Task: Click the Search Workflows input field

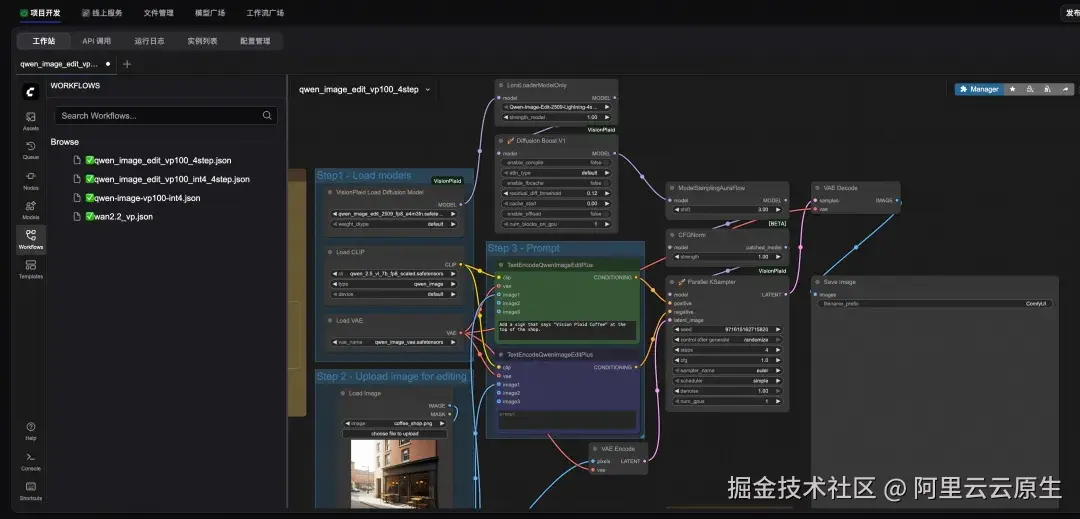Action: click(x=166, y=116)
